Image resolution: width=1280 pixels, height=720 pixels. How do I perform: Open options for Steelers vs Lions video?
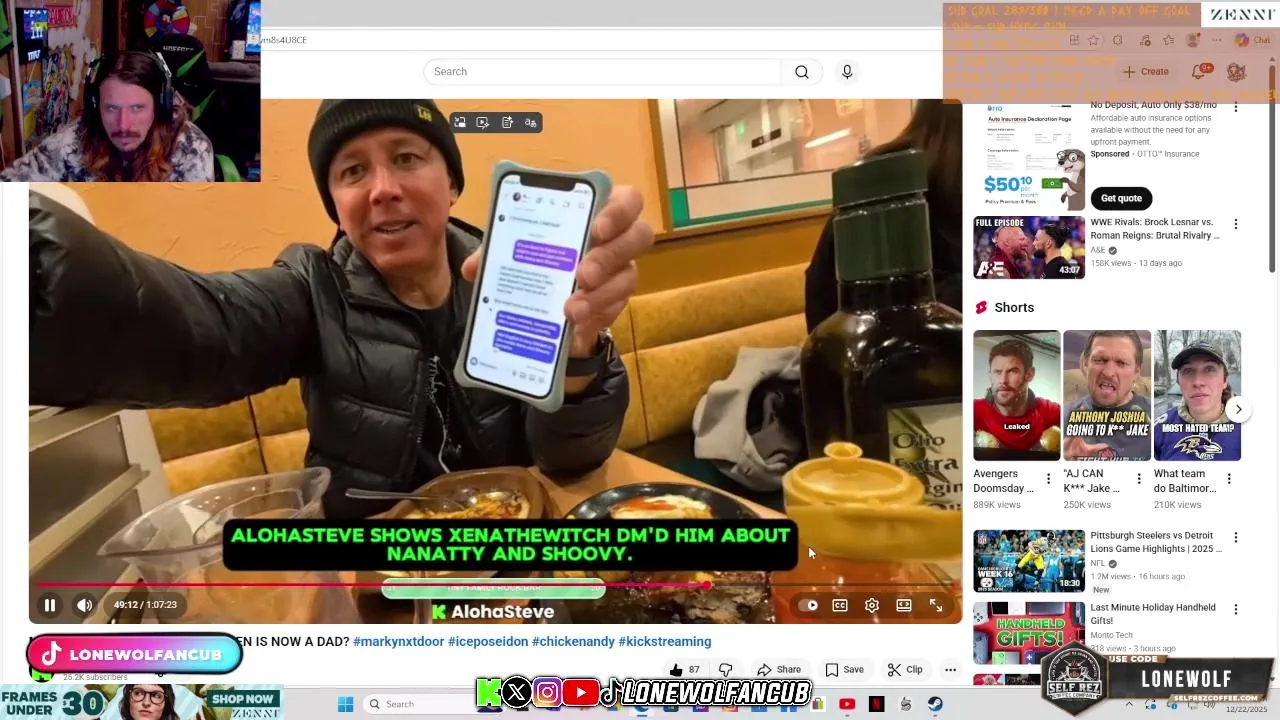(x=1236, y=538)
